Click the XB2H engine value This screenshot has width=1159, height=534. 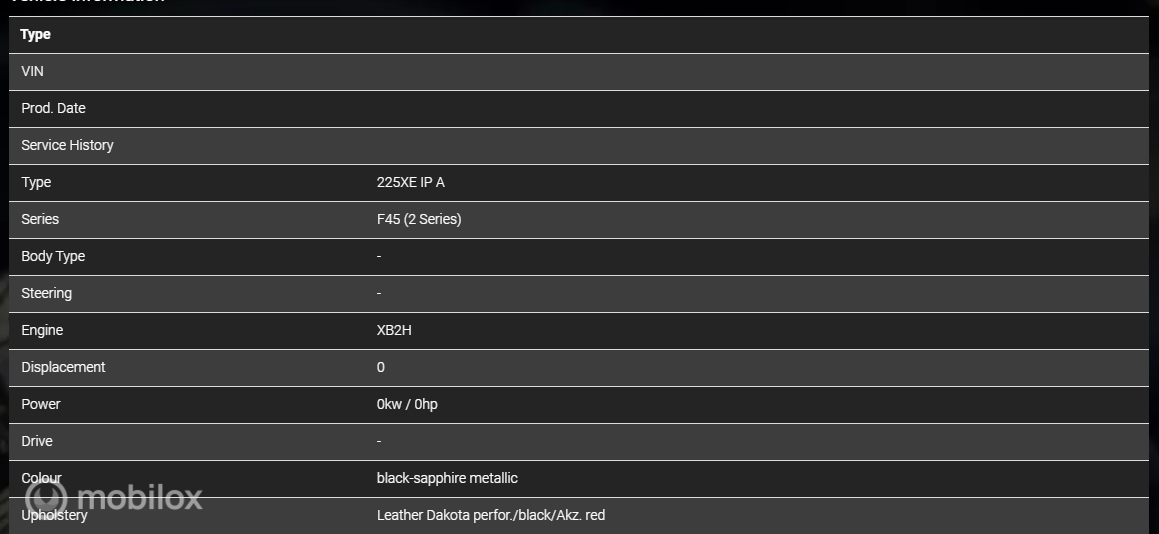(x=394, y=330)
